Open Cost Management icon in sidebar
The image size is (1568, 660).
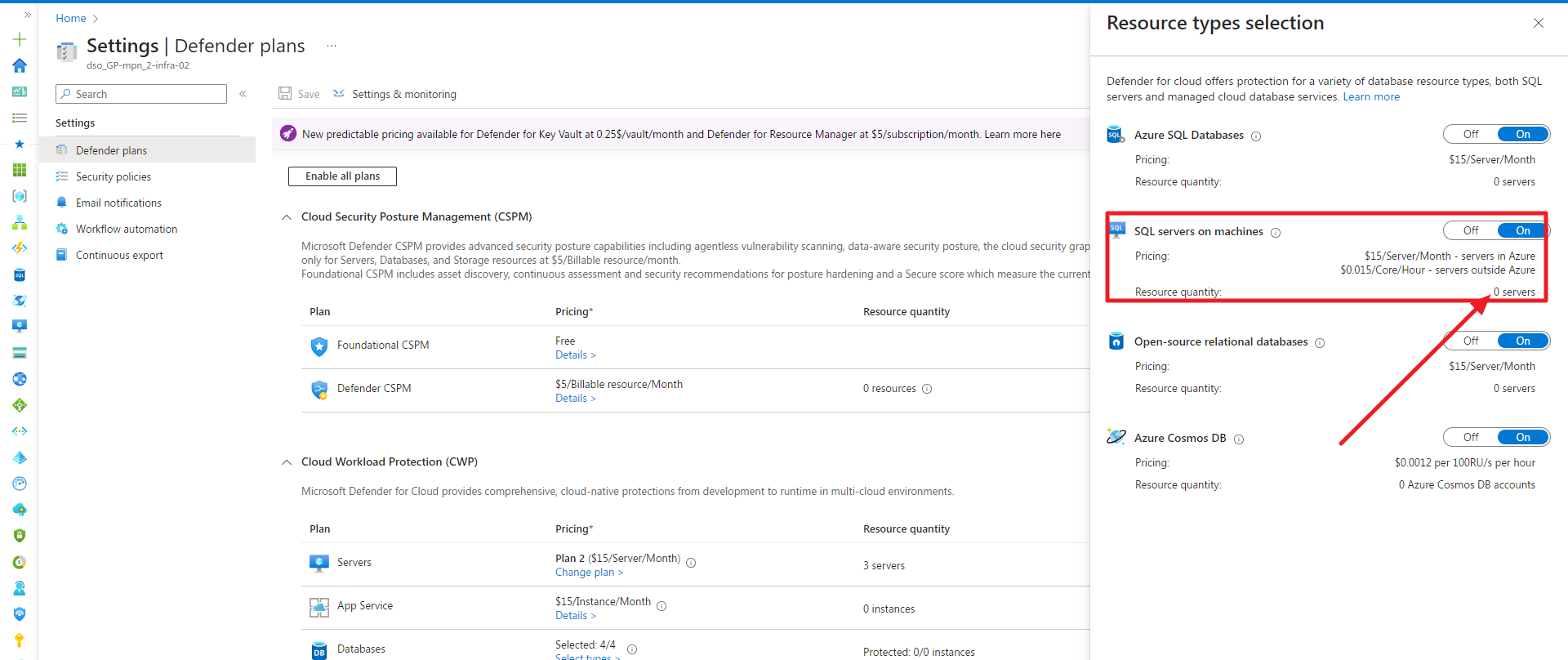20,562
